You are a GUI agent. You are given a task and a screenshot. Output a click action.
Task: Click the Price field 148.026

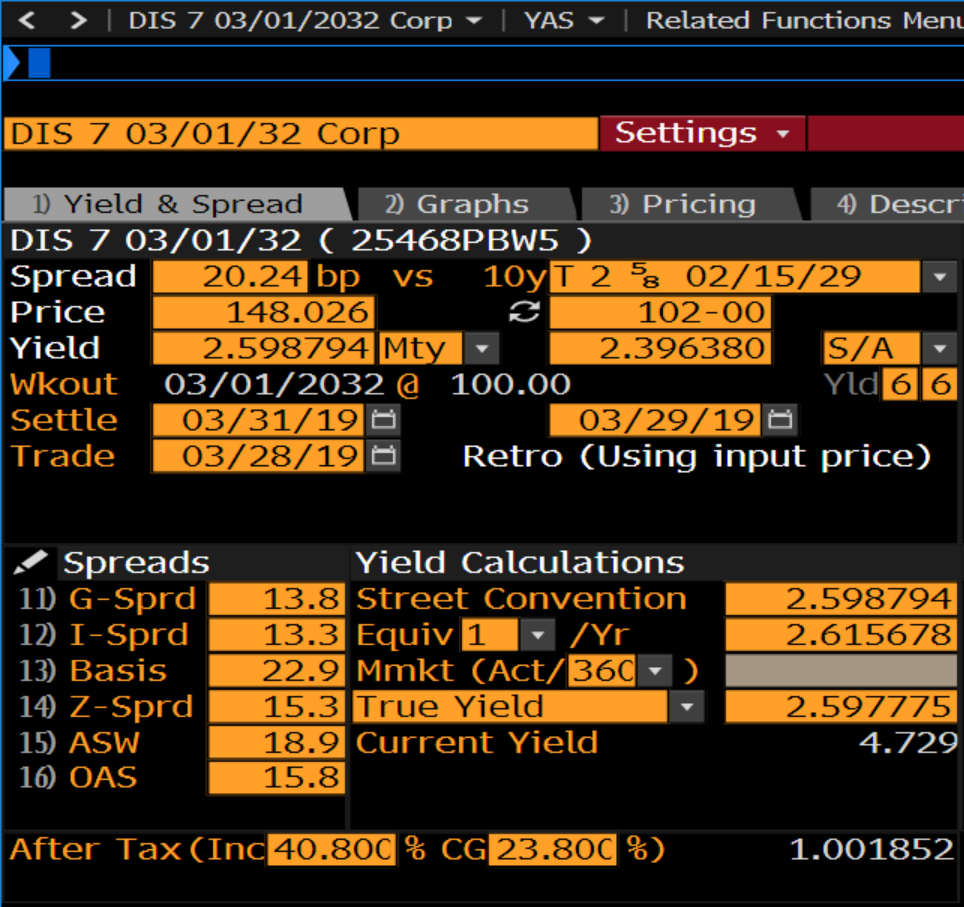(264, 312)
